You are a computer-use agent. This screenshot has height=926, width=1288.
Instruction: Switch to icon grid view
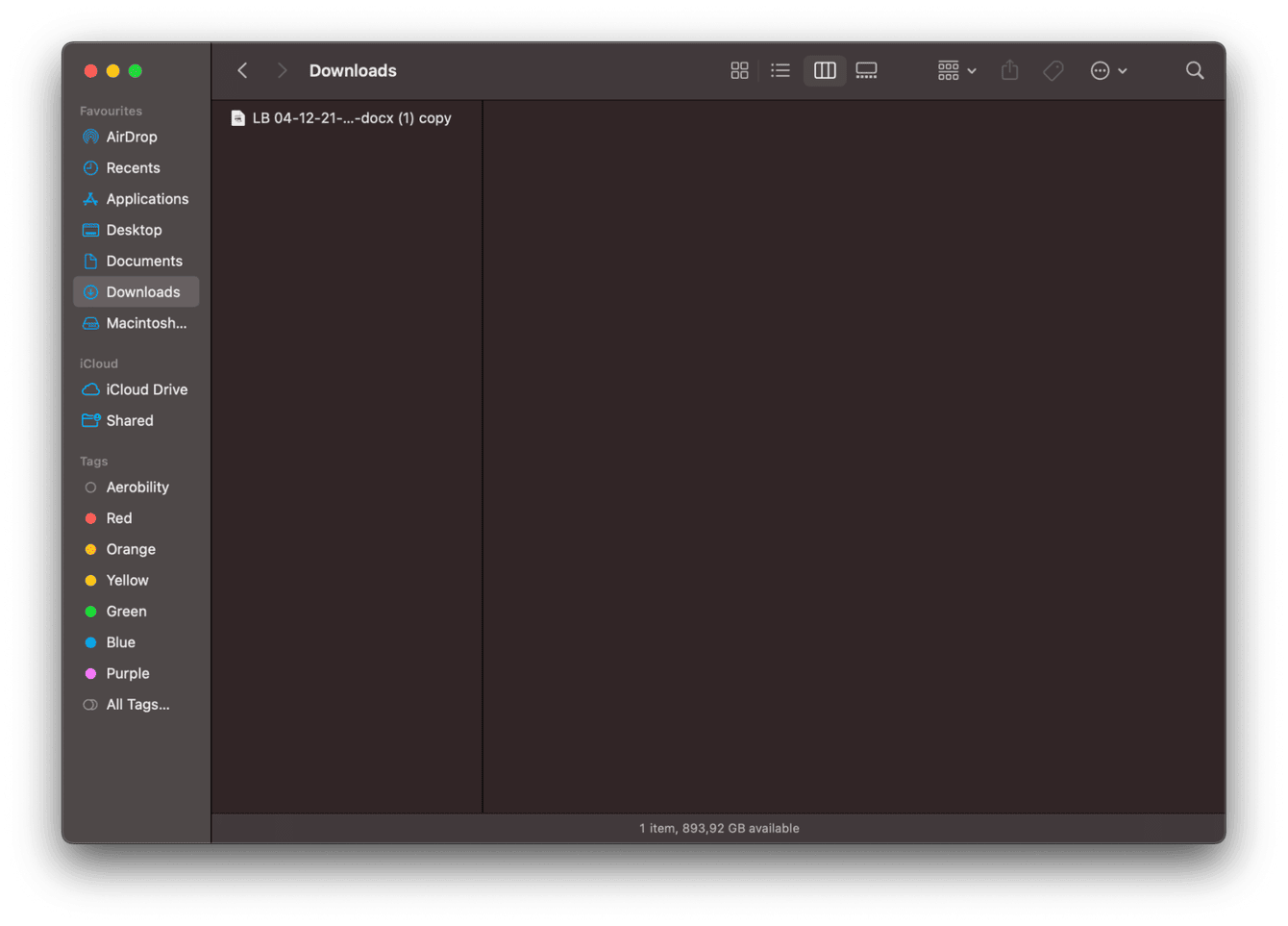[x=739, y=70]
